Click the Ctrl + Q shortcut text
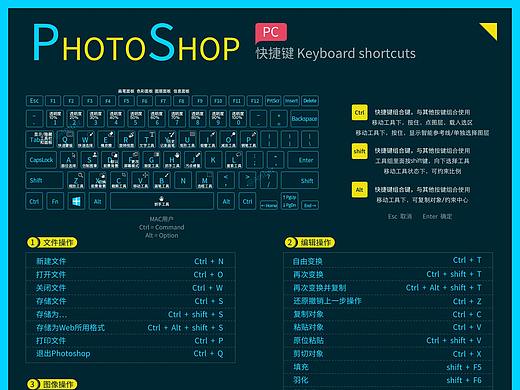 coord(208,354)
